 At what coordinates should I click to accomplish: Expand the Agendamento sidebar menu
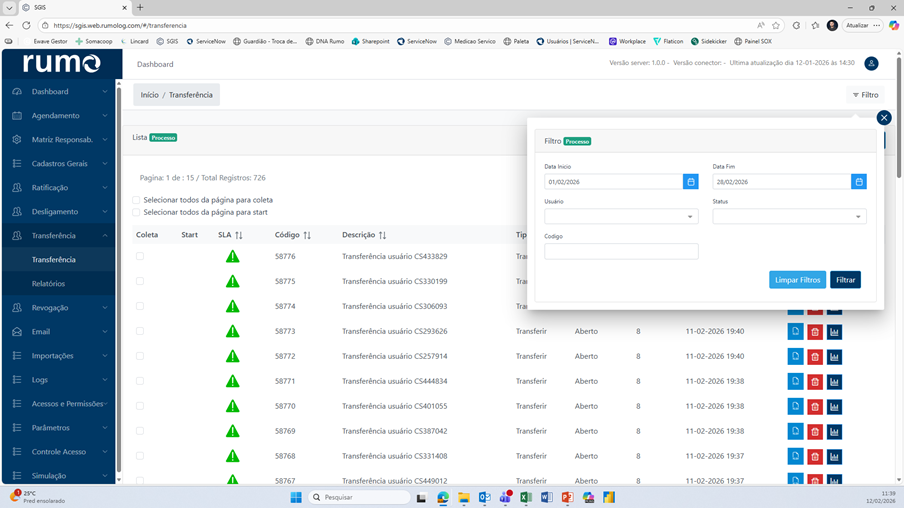pos(60,116)
